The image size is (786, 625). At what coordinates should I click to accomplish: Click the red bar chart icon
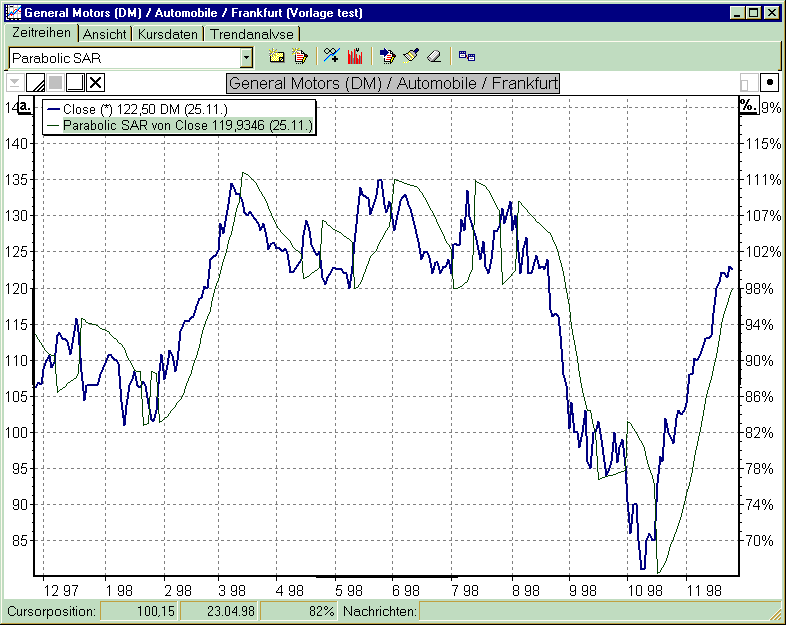354,57
